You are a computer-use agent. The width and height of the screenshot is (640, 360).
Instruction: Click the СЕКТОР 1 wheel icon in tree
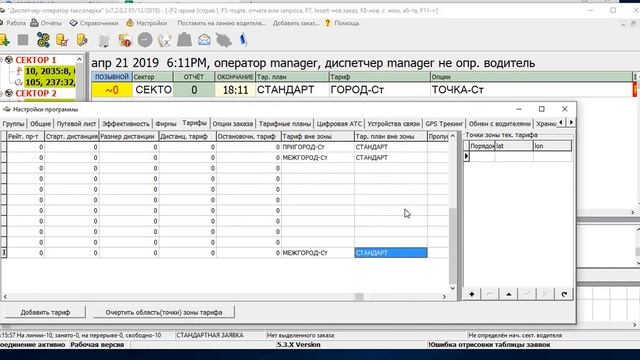click(x=9, y=60)
